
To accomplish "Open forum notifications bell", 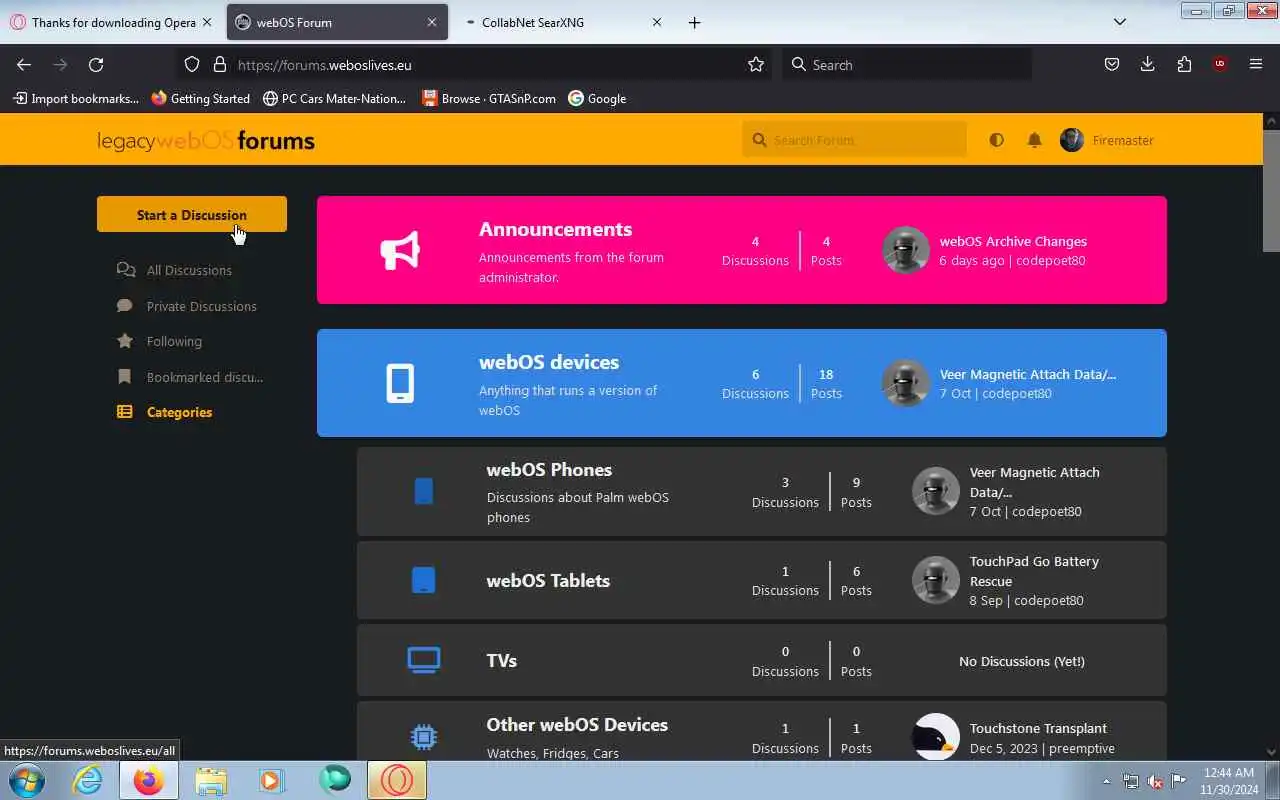I will click(x=1035, y=140).
